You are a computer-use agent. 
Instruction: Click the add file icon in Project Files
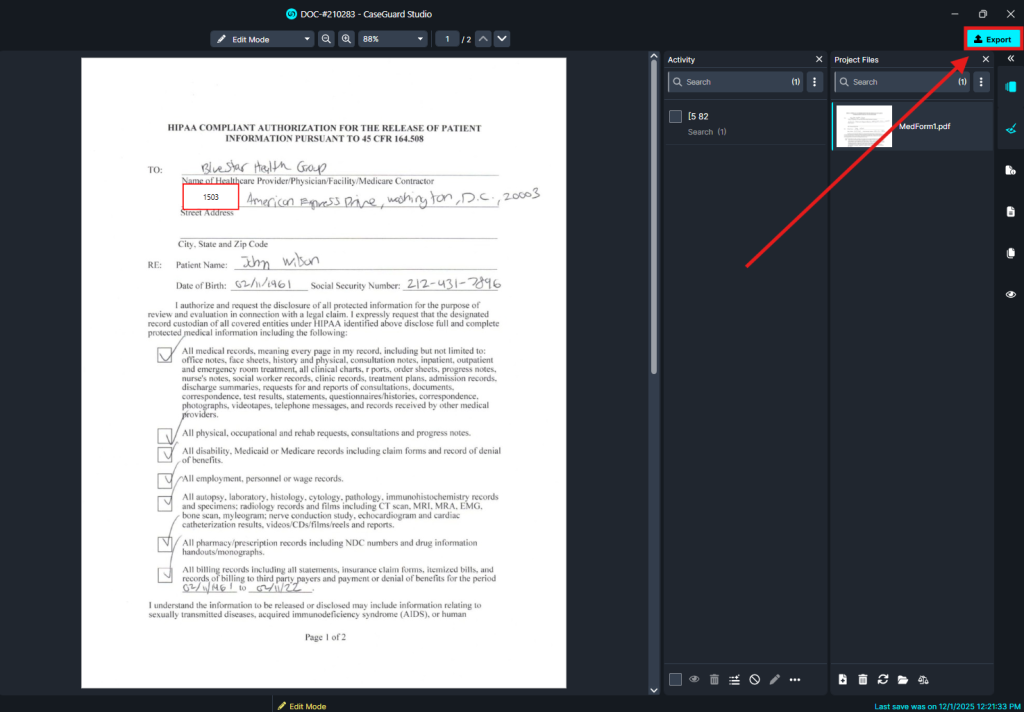click(843, 680)
